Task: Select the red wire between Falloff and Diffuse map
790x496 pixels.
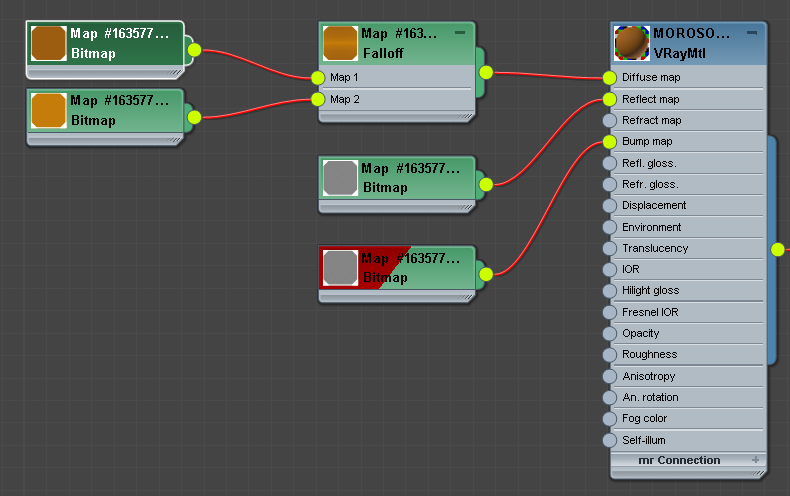Action: tap(549, 76)
